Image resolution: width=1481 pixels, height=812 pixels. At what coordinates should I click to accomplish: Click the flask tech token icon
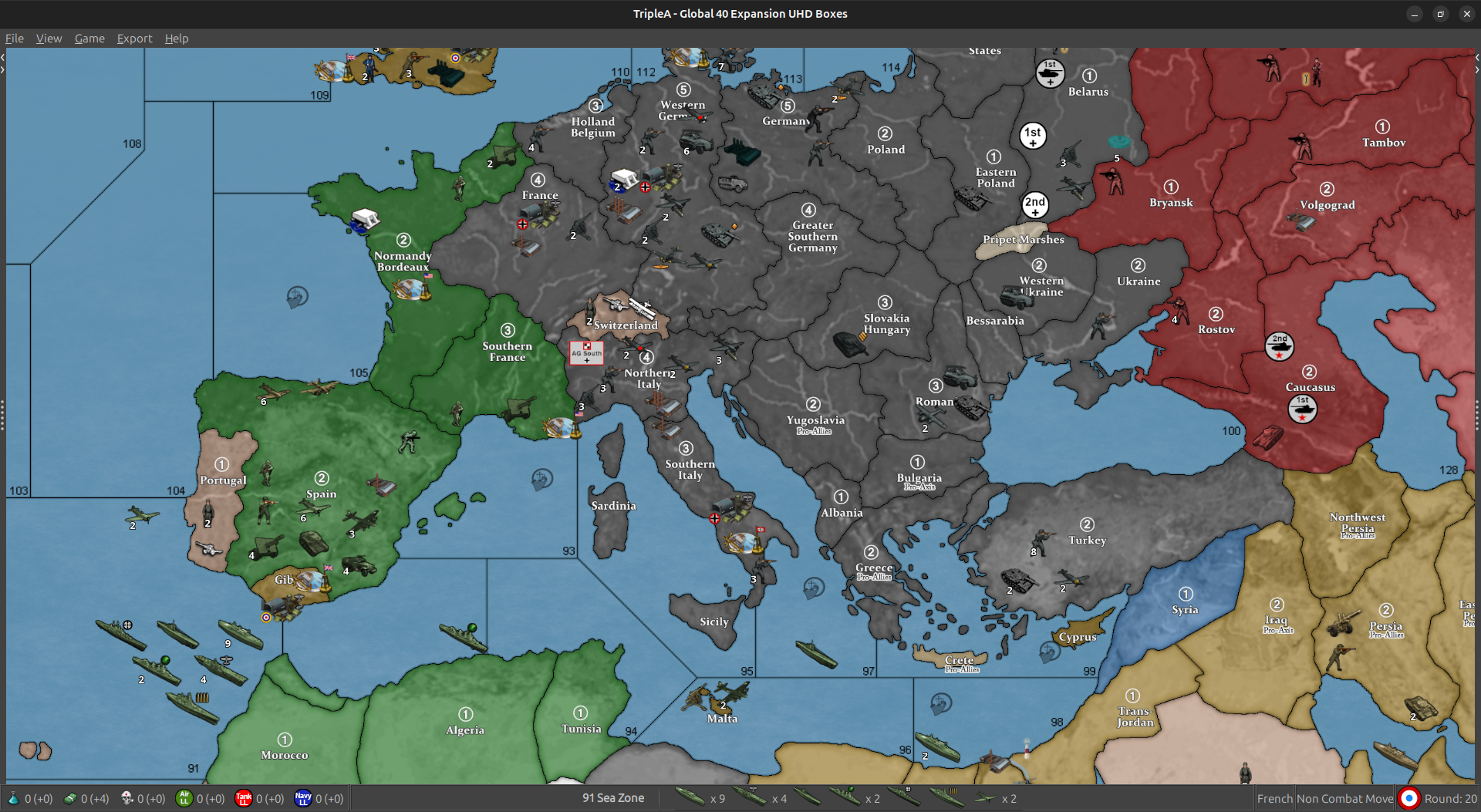(13, 798)
